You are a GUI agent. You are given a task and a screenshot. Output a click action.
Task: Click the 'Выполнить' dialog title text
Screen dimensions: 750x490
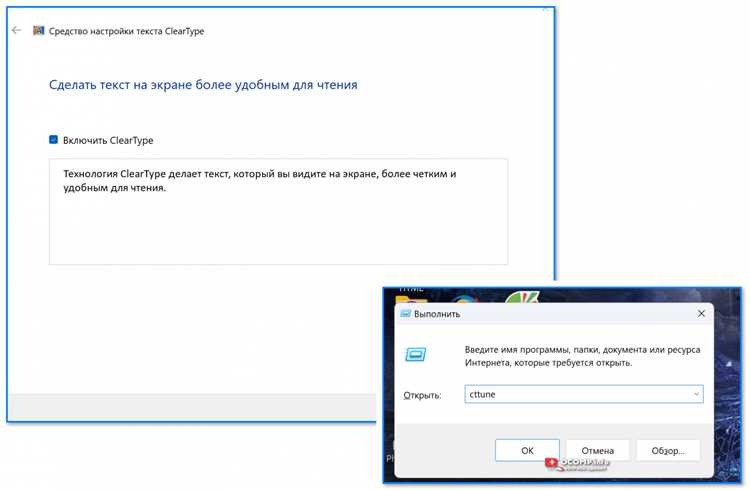pyautogui.click(x=437, y=314)
